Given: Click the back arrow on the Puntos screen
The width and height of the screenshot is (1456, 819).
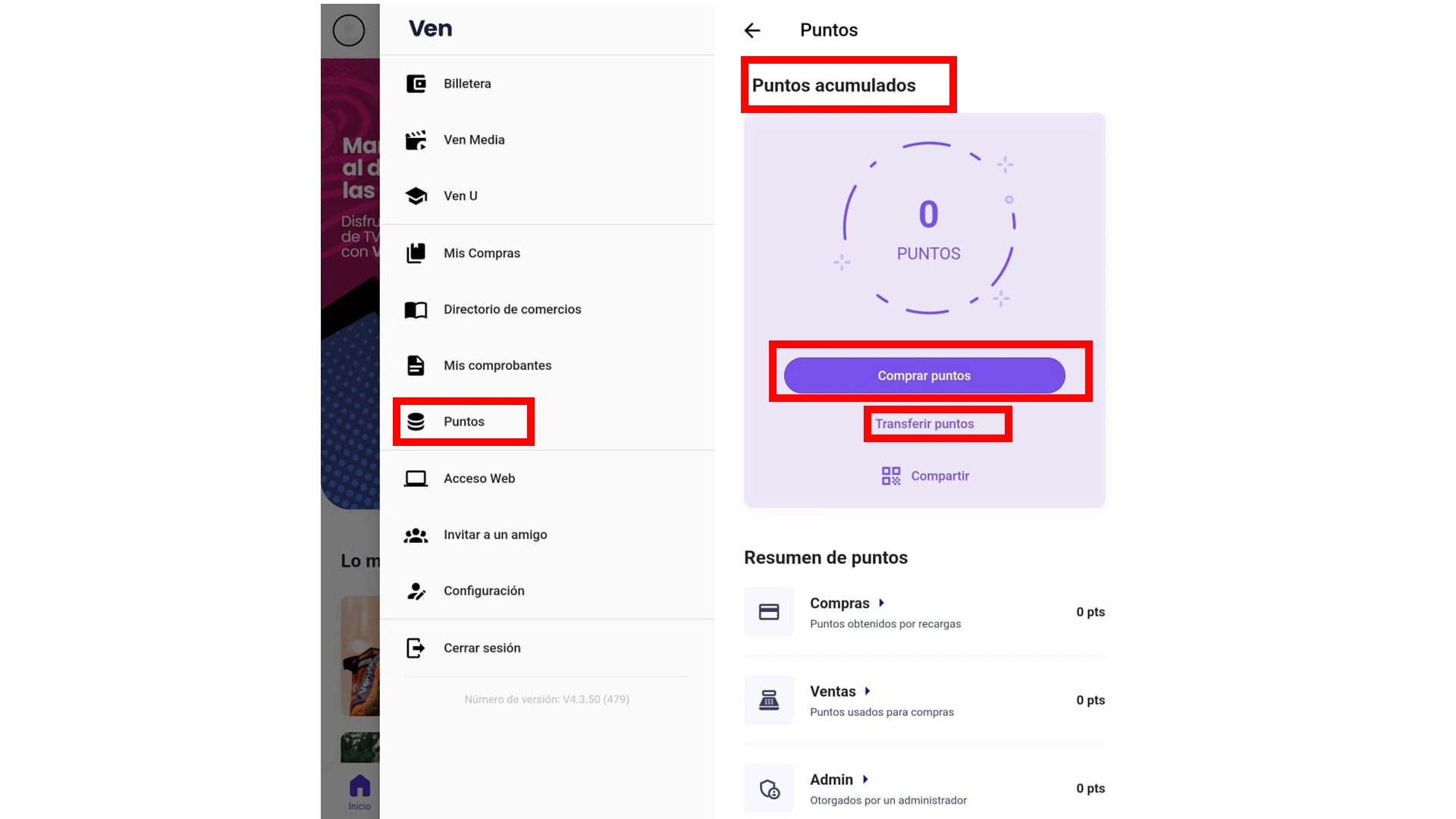Looking at the screenshot, I should point(752,30).
